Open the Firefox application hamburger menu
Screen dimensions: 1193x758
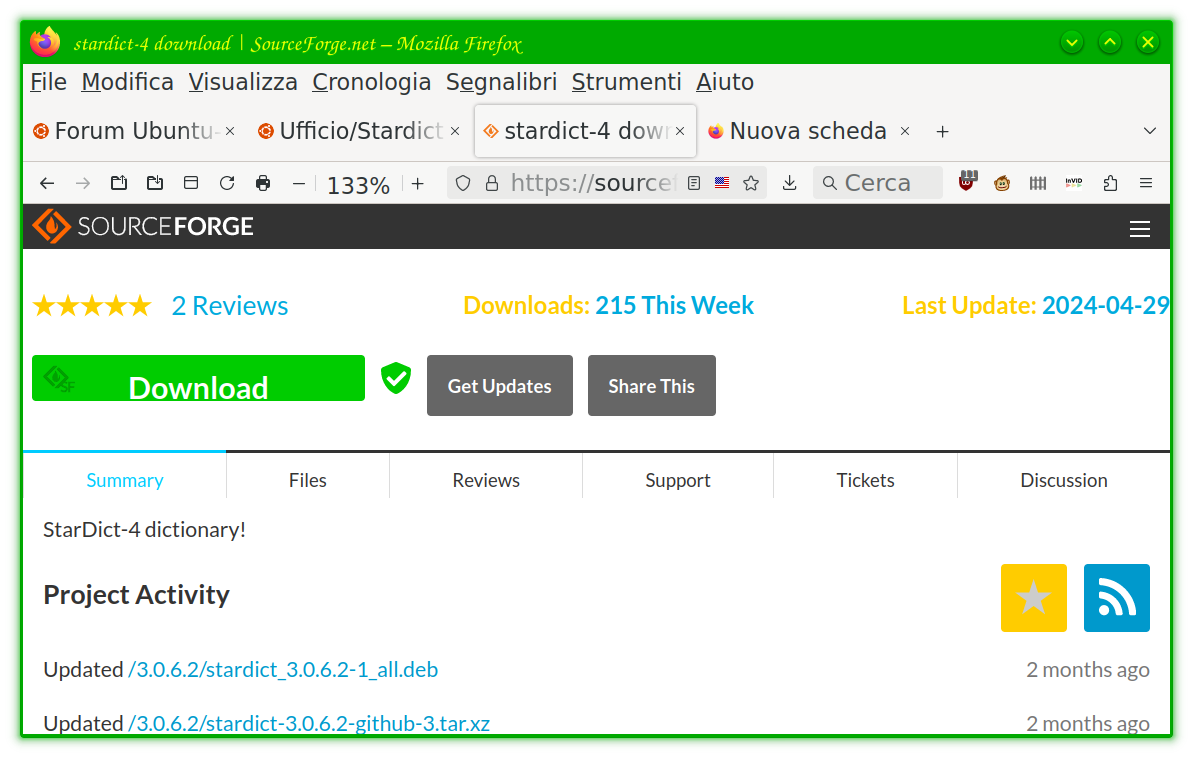1146,183
